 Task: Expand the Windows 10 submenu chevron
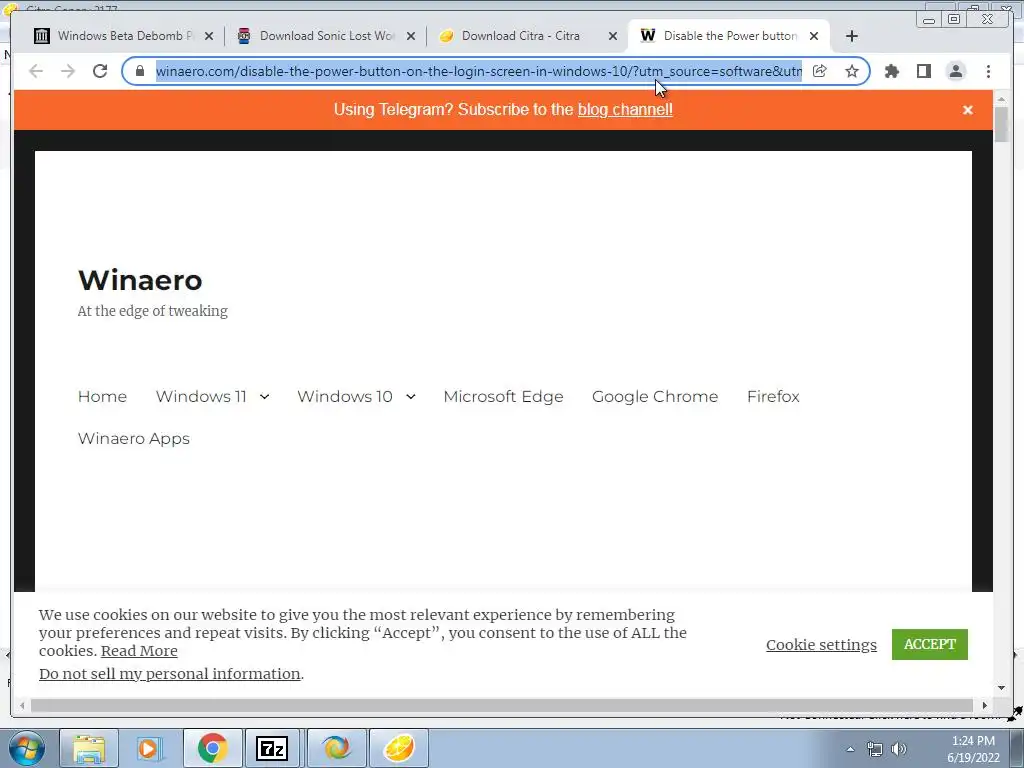point(411,396)
